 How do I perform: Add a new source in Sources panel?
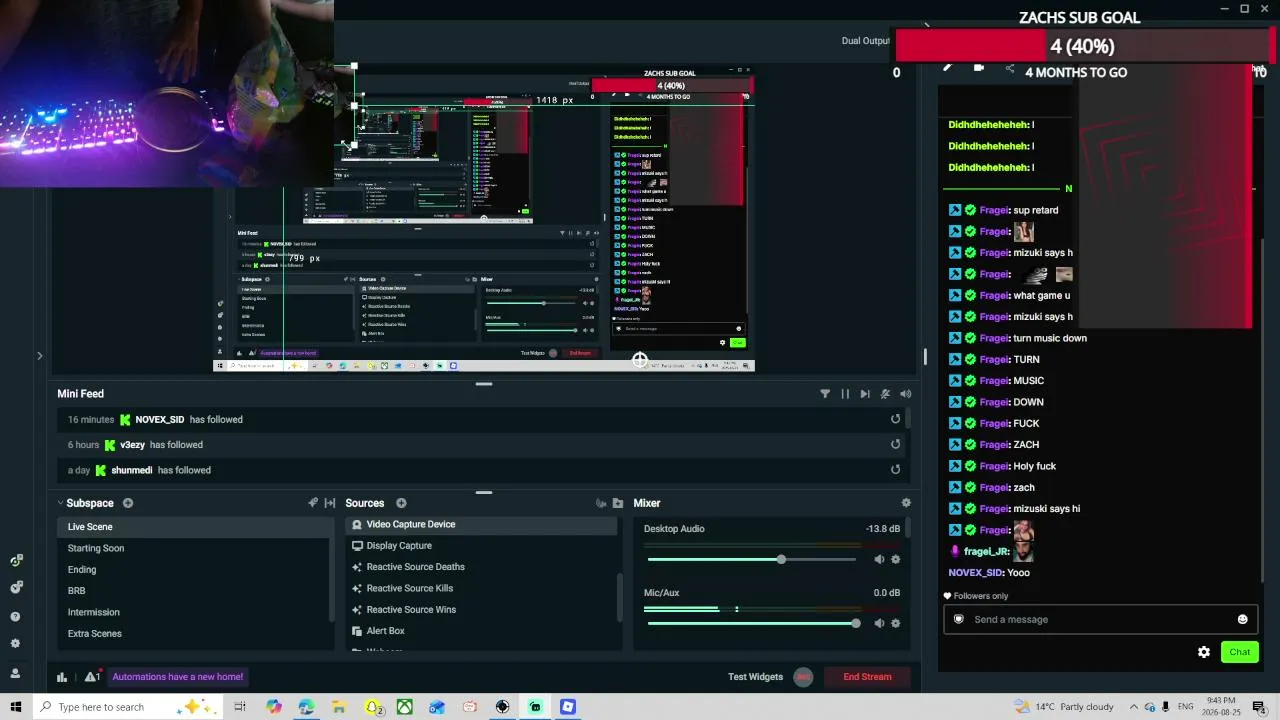[401, 503]
